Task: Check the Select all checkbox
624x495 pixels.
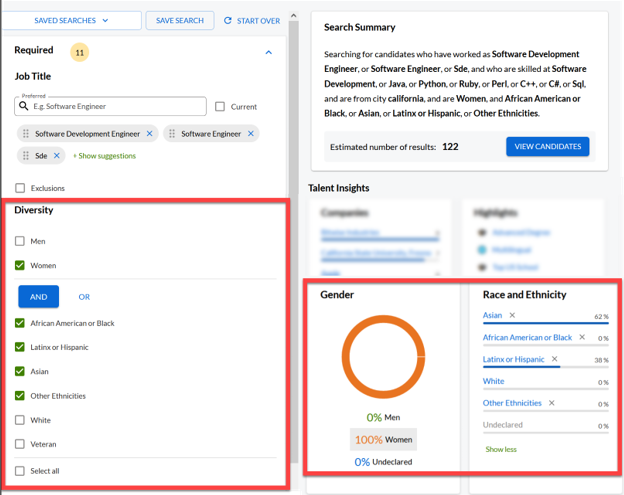Action: pos(20,471)
